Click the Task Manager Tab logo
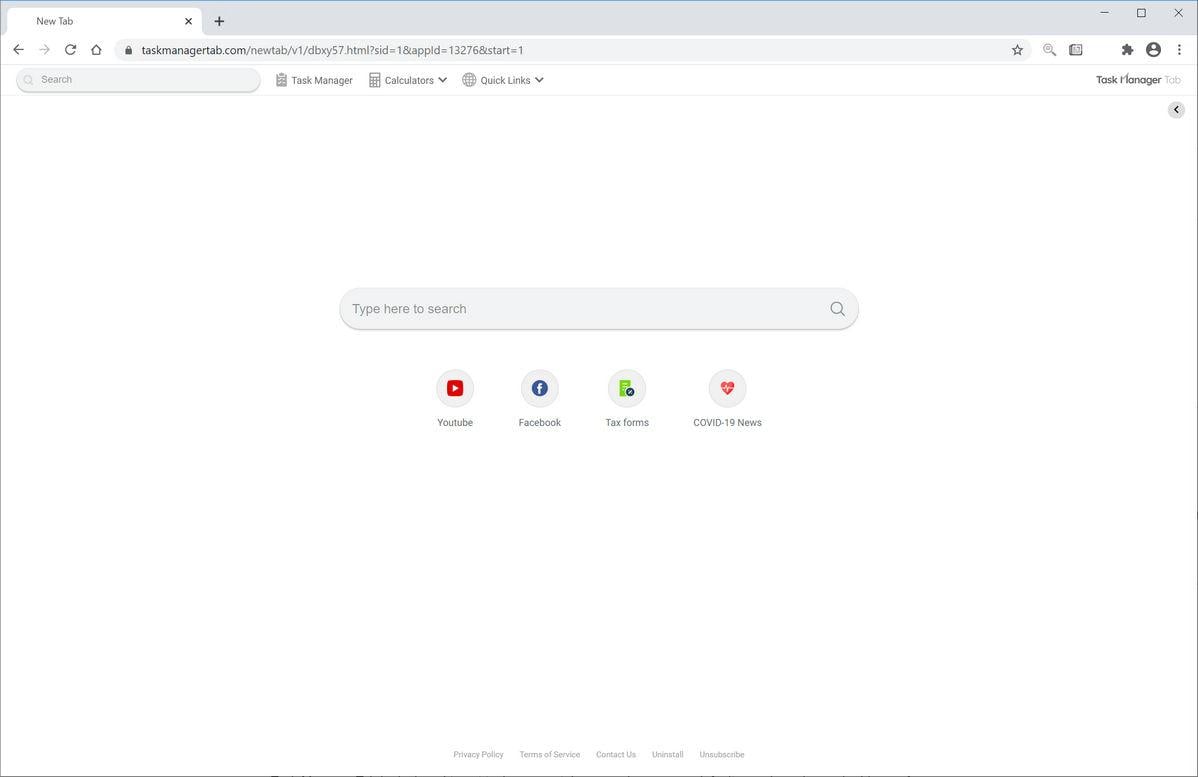Screen dimensions: 1198x777 coord(1138,79)
